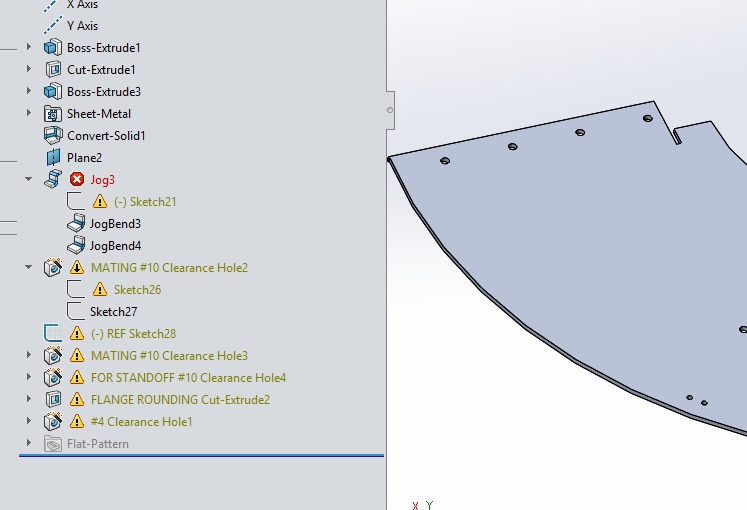The height and width of the screenshot is (510, 747).
Task: Expand FLANGE ROUNDING Cut-Extrude2
Action: tap(29, 399)
